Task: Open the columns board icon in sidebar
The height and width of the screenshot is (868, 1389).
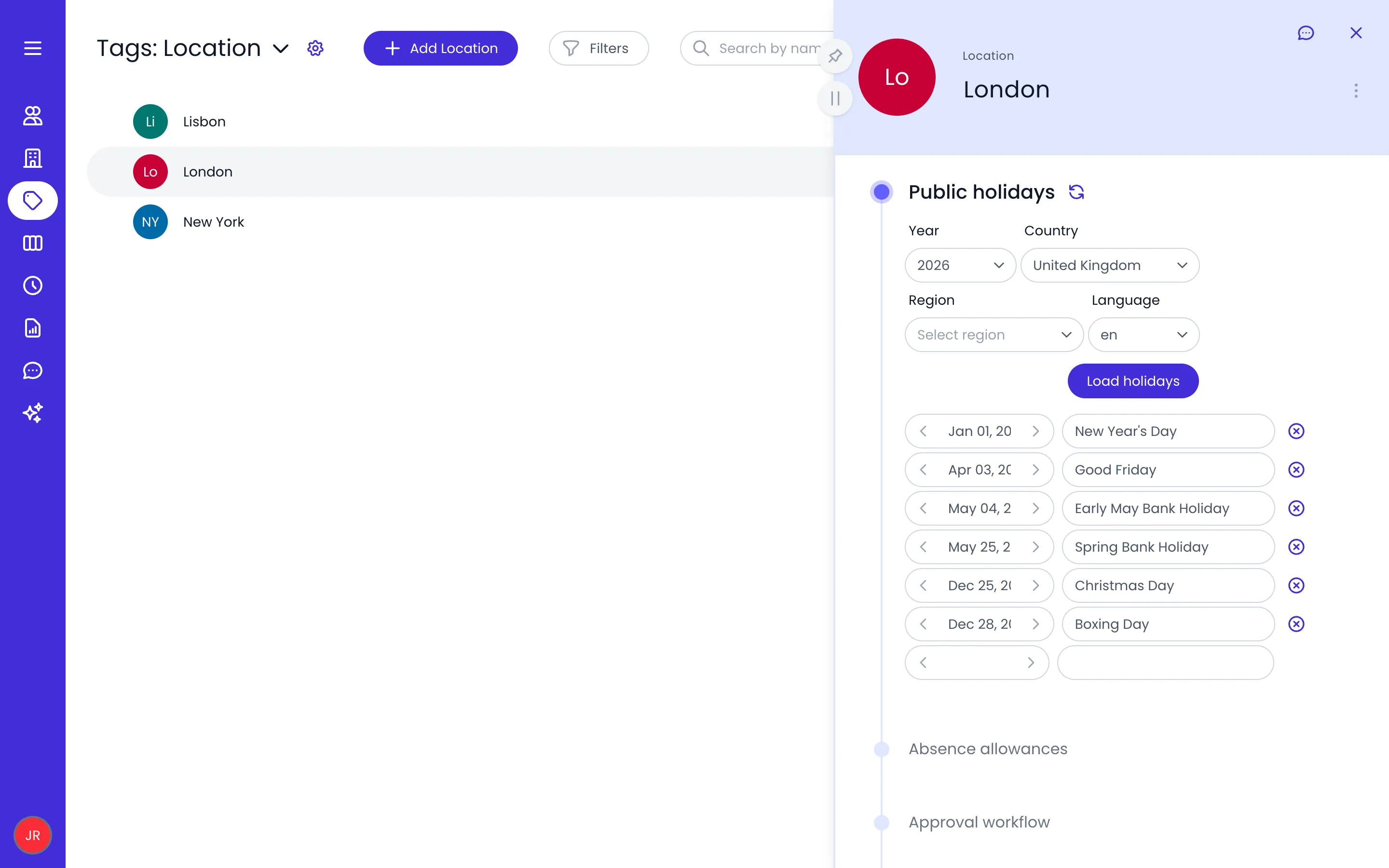Action: pyautogui.click(x=33, y=244)
